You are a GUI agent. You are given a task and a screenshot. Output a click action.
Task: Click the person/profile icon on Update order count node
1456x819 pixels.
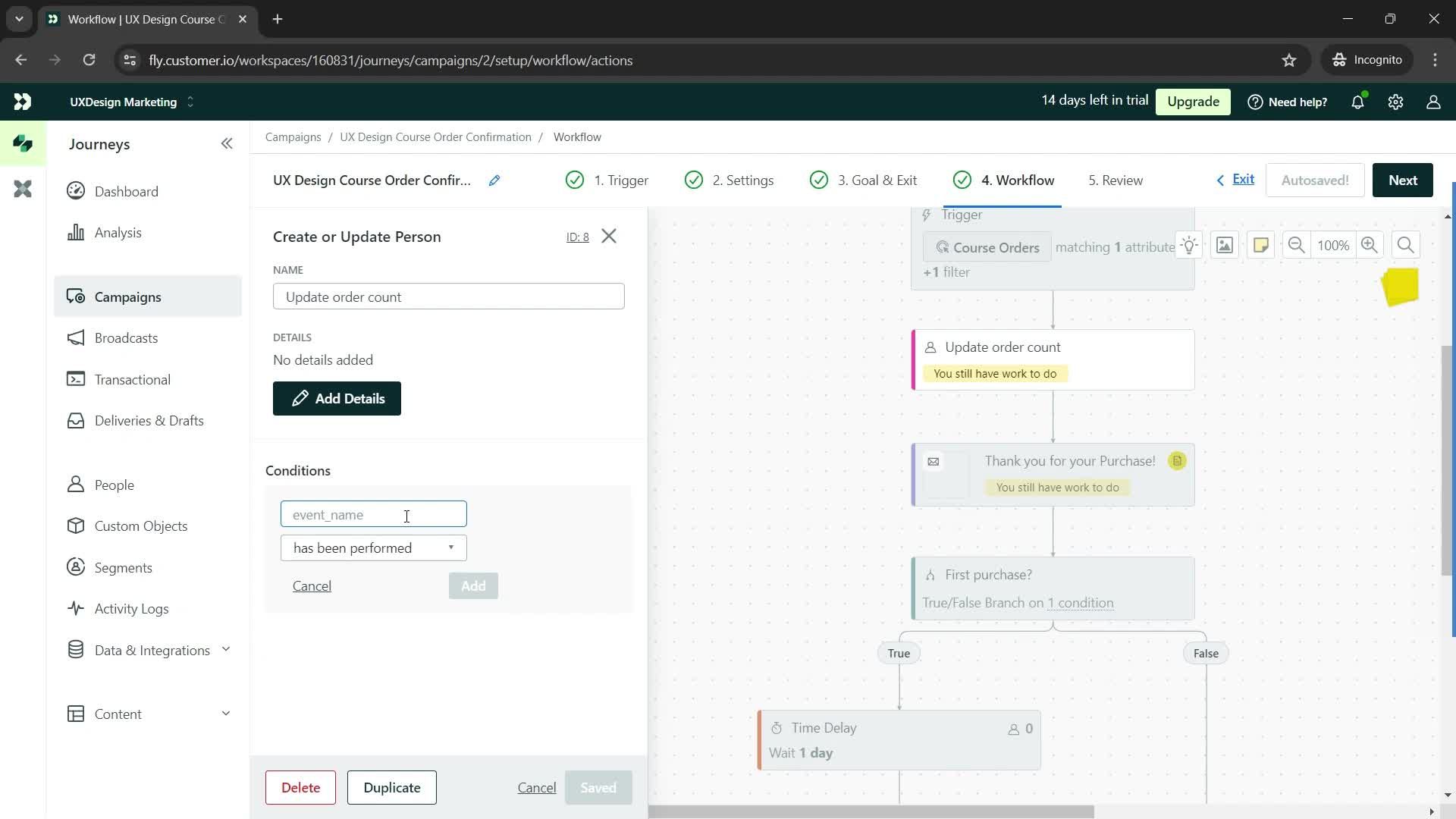[931, 347]
